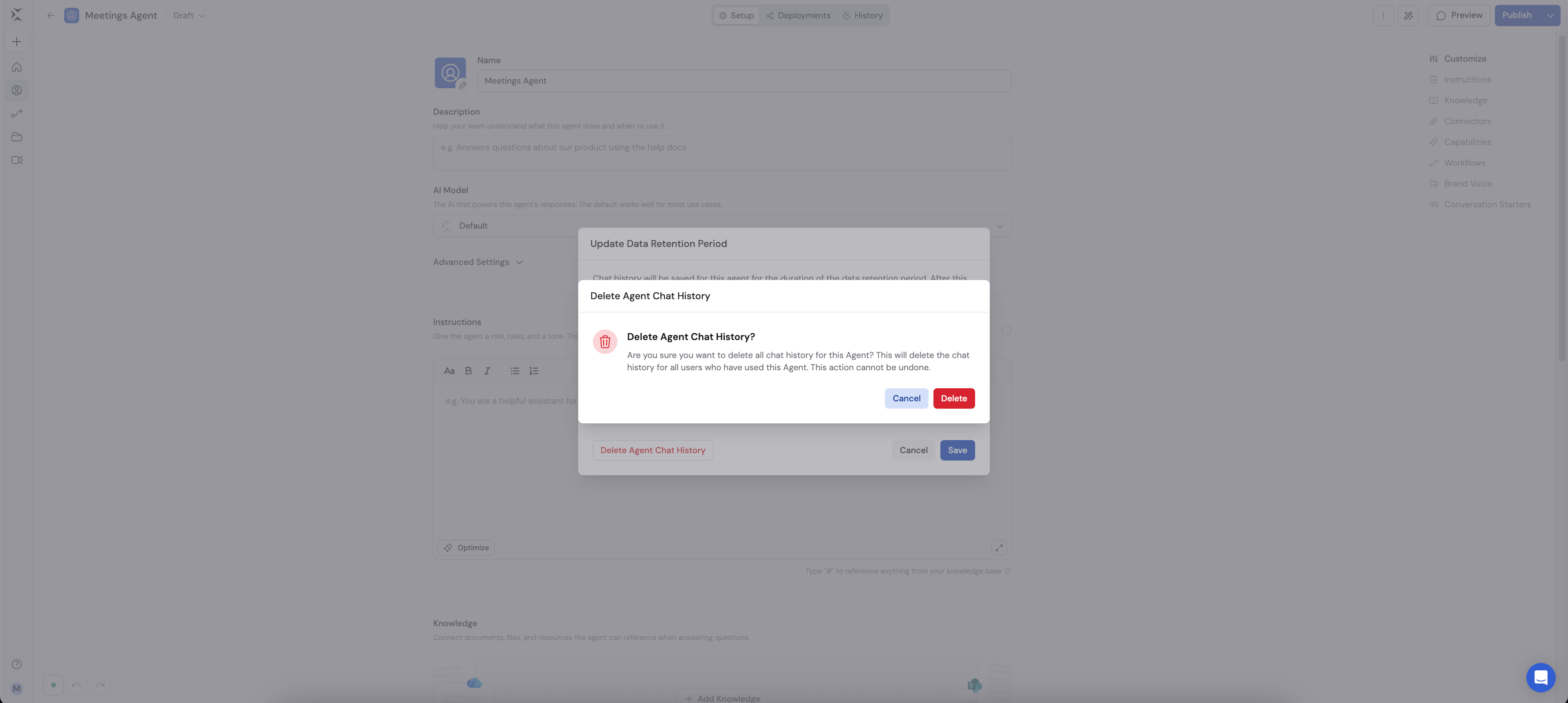Click the page vertical scrollbar
The height and width of the screenshot is (703, 1568).
click(x=1562, y=198)
